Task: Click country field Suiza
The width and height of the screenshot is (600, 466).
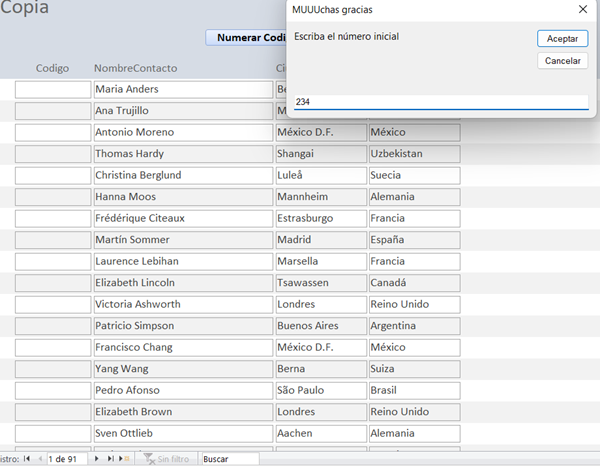Action: [x=414, y=369]
